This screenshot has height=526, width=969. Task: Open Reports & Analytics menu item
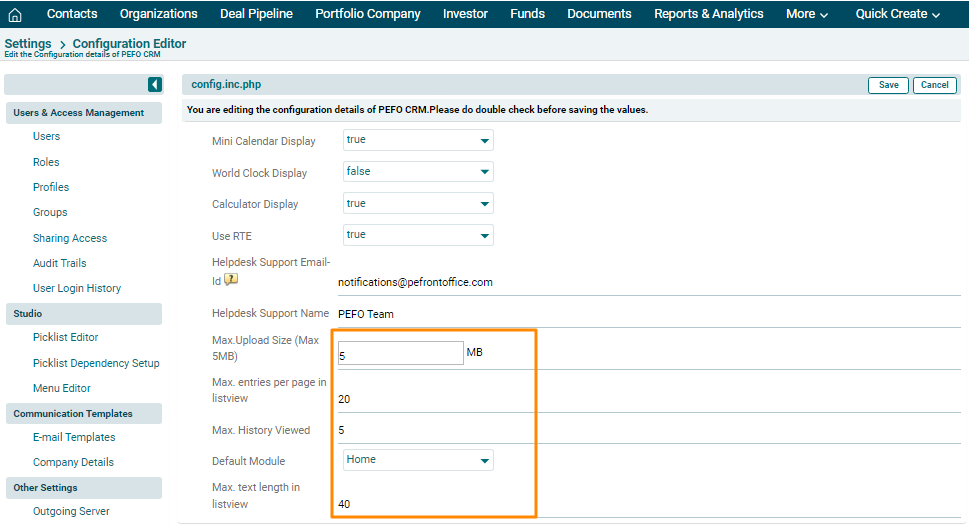tap(708, 14)
